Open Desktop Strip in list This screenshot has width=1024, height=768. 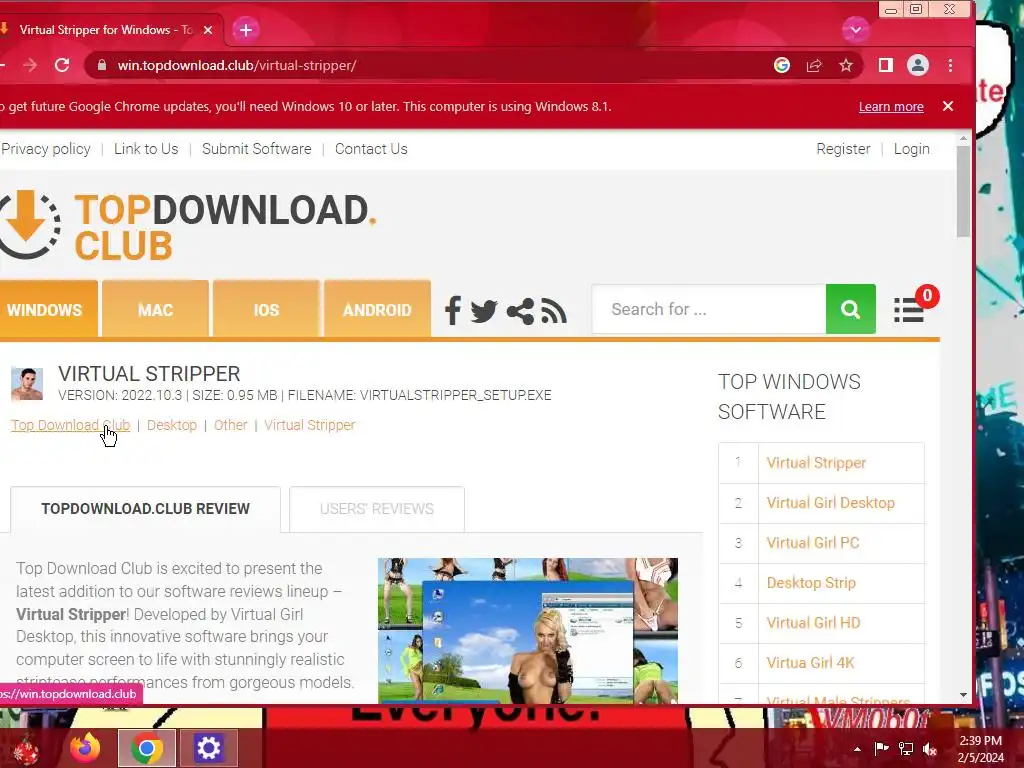811,583
